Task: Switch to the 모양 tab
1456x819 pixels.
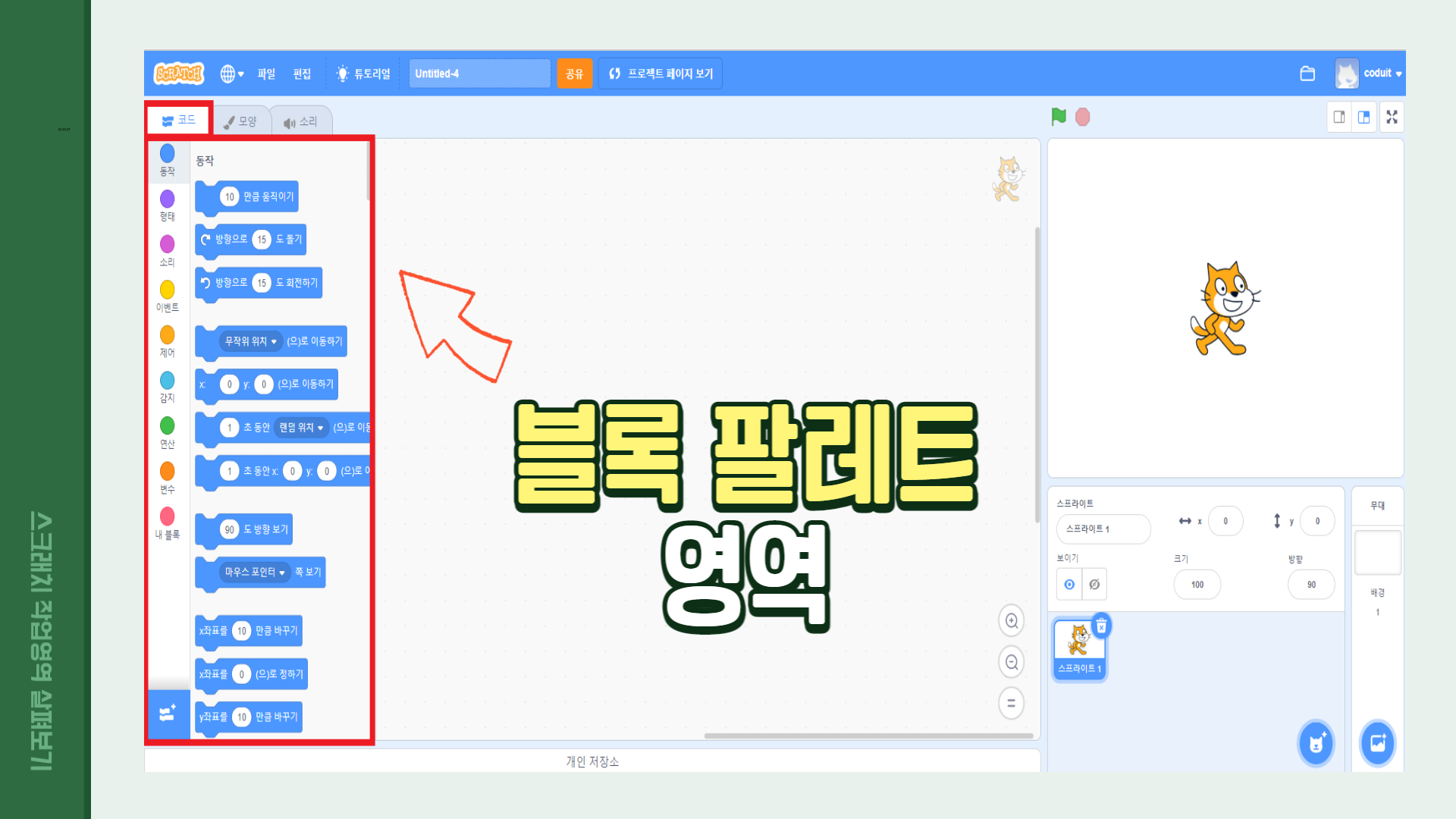Action: (241, 121)
